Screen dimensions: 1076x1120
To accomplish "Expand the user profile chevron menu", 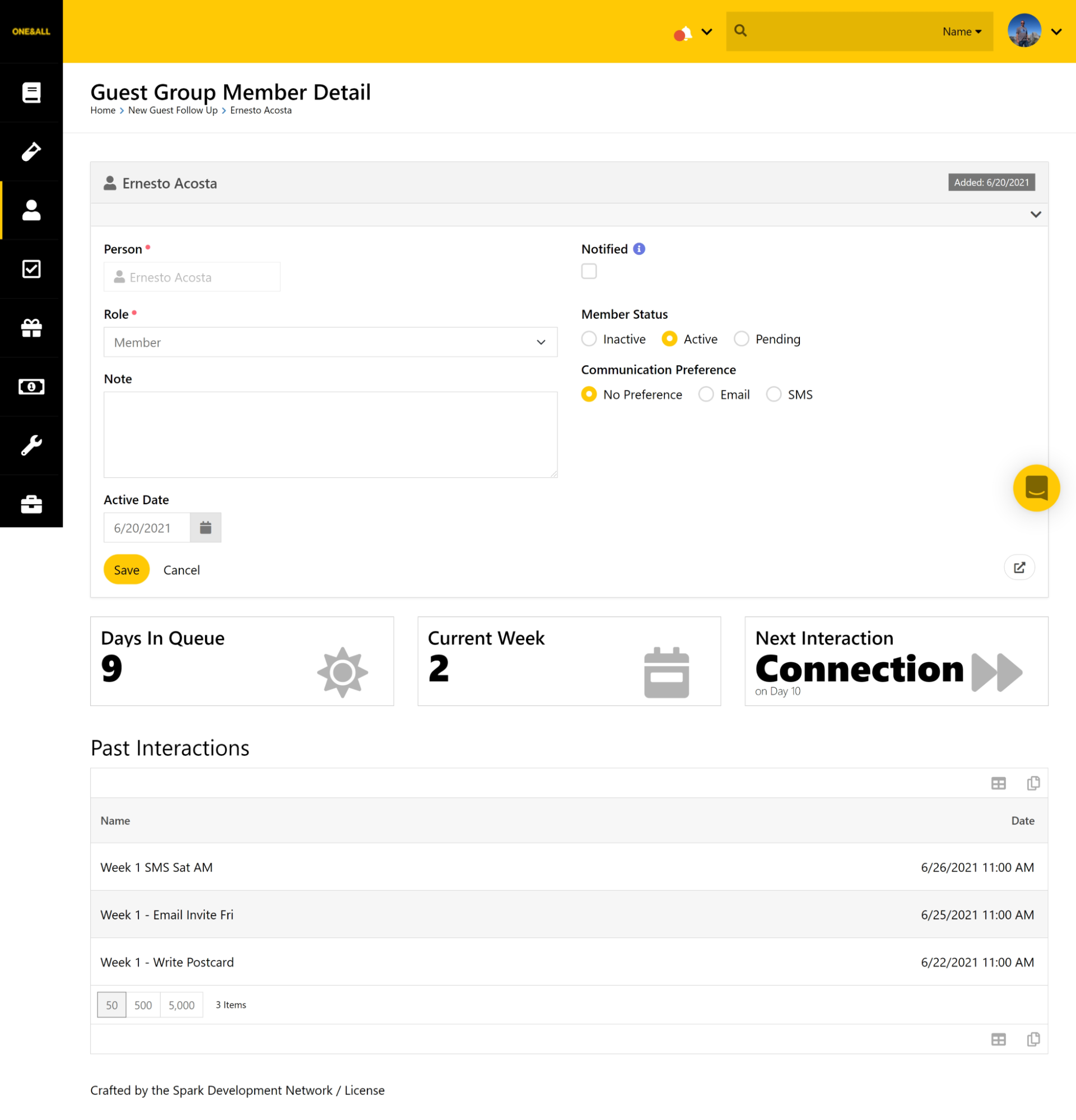I will click(1056, 32).
